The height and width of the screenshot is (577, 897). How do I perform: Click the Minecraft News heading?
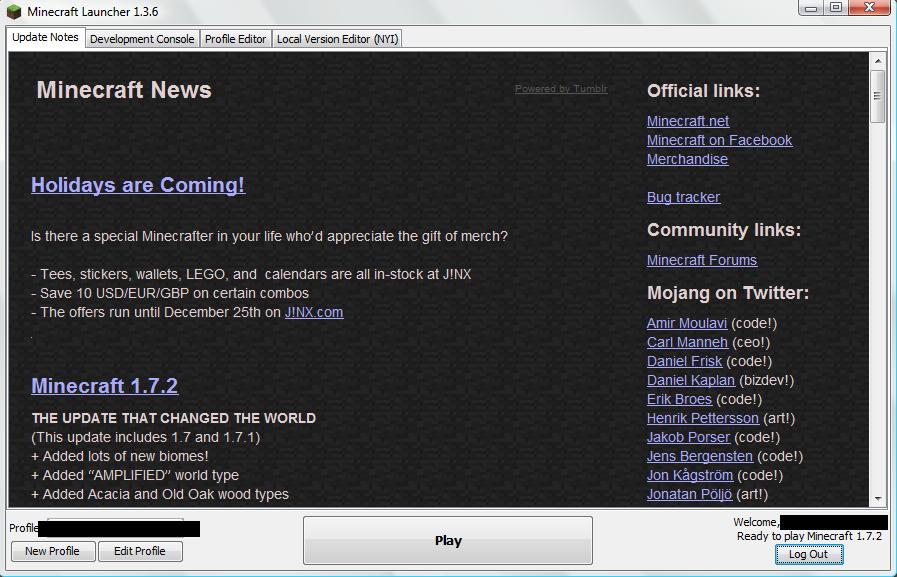coord(124,90)
